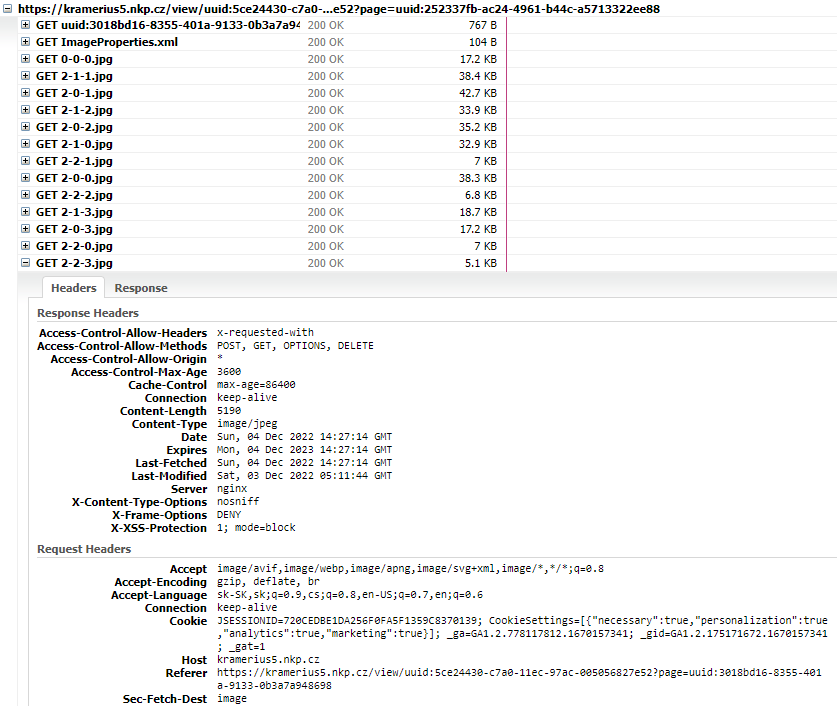
Task: Expand the GET 2-0-1.jpg request
Action: click(25, 93)
